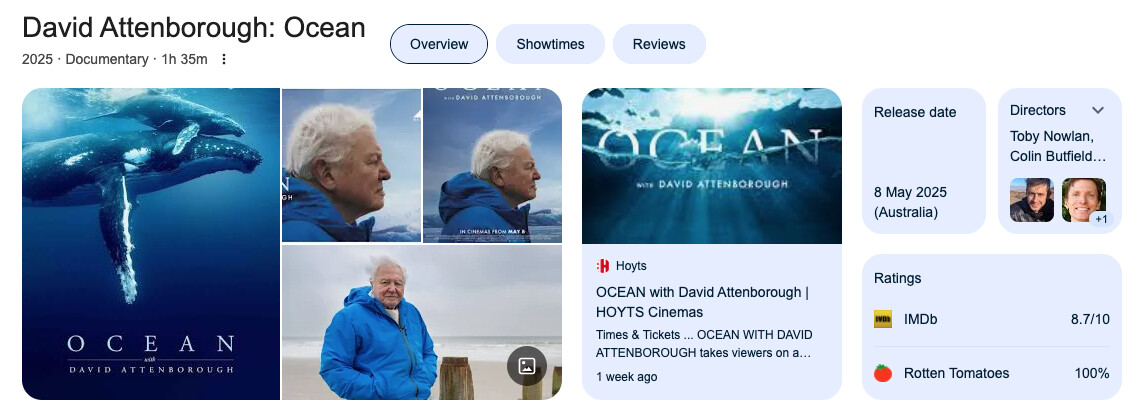Click the 'Hoyts' source name
This screenshot has width=1139, height=419.
[631, 266]
